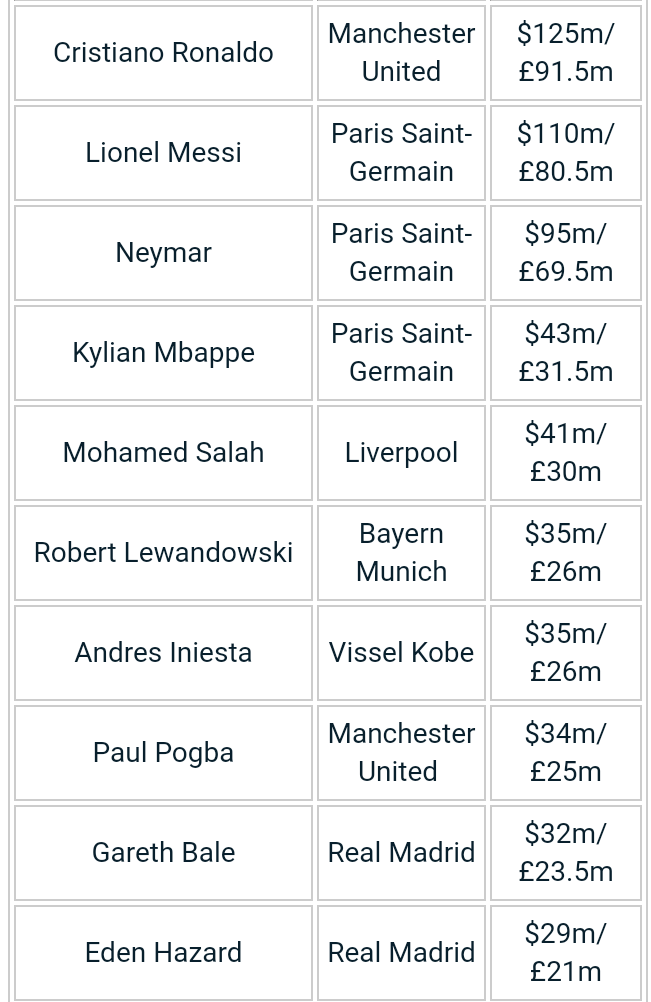Click the Lionel Messi name cell

coord(164,153)
